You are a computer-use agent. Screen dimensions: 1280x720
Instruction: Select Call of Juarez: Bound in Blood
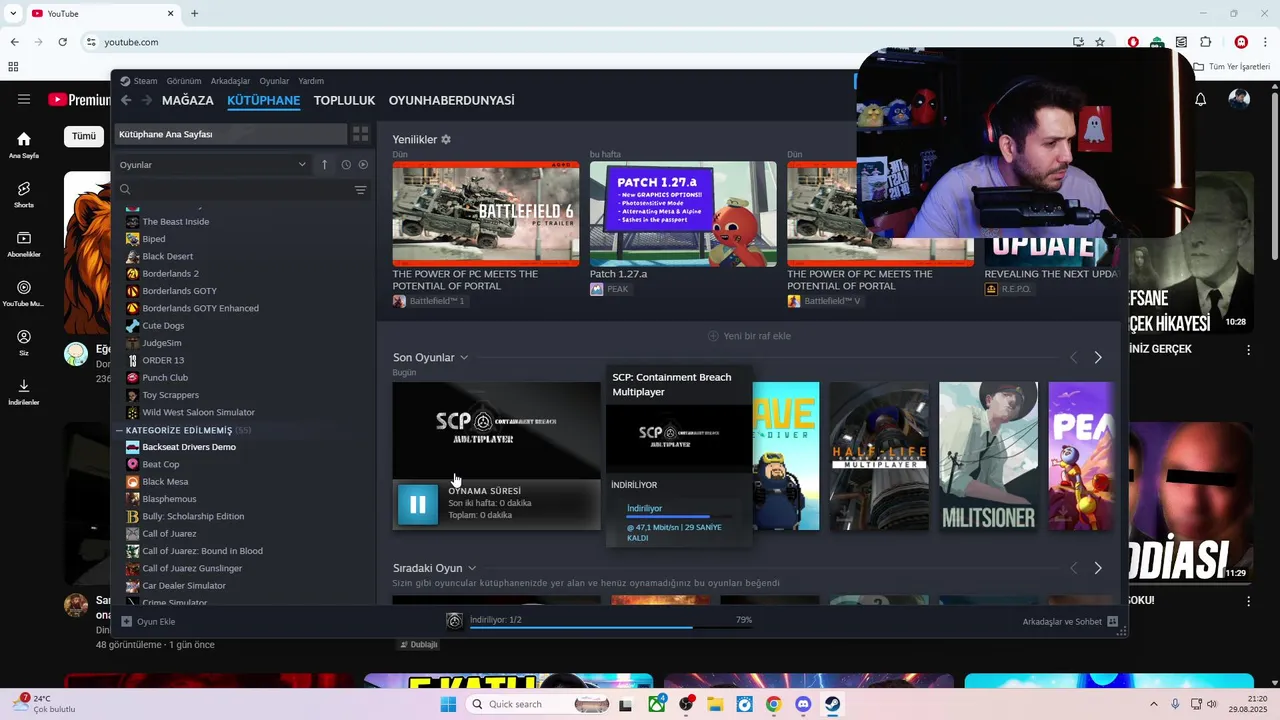click(202, 551)
